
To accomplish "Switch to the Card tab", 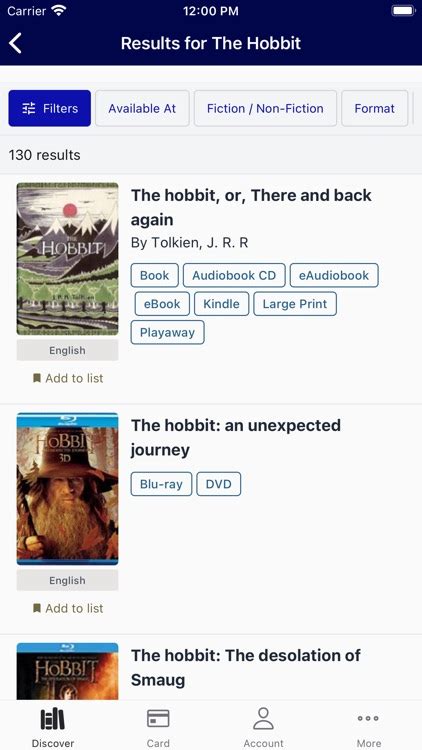I will pyautogui.click(x=158, y=727).
